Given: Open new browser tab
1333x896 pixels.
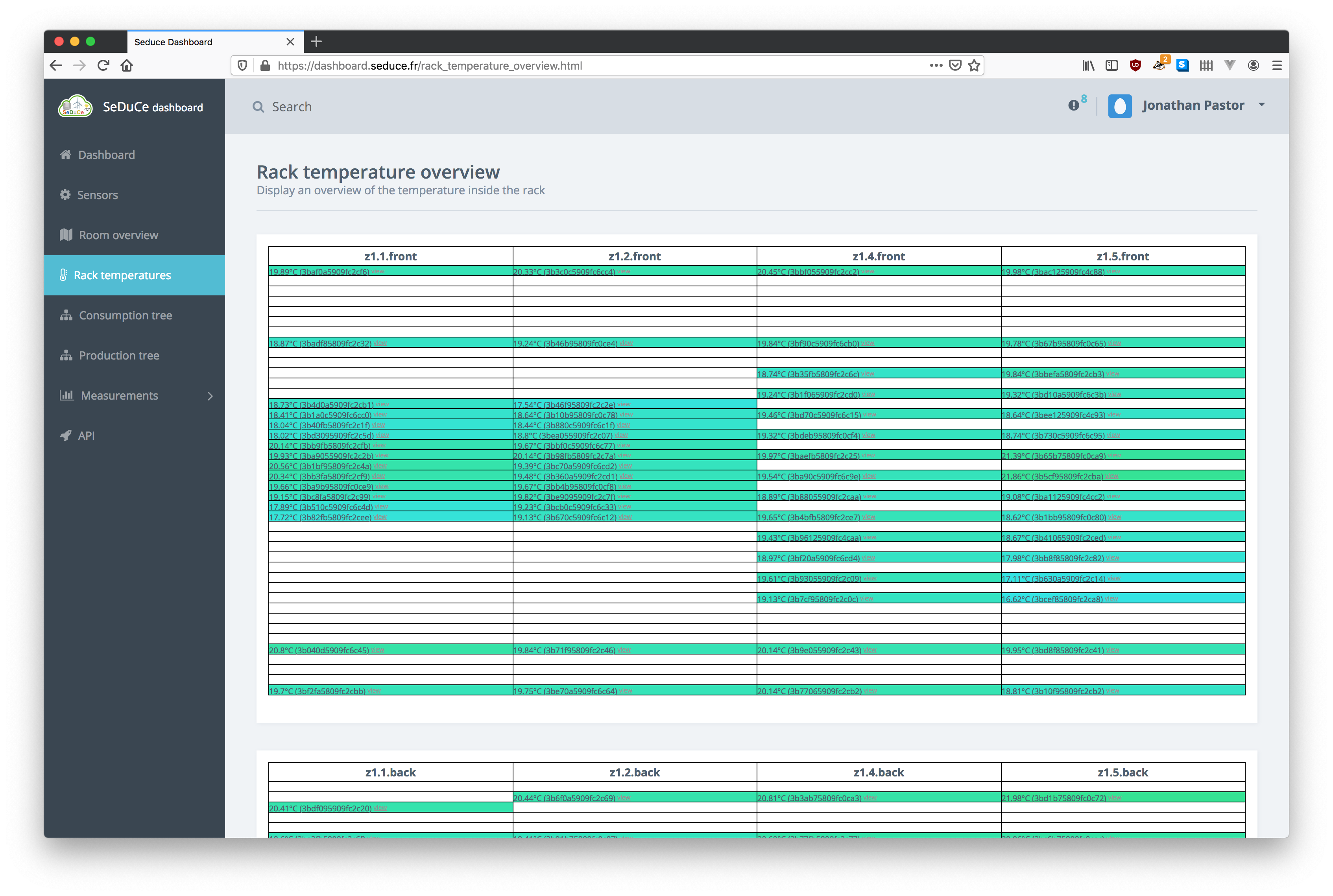Looking at the screenshot, I should pyautogui.click(x=316, y=41).
